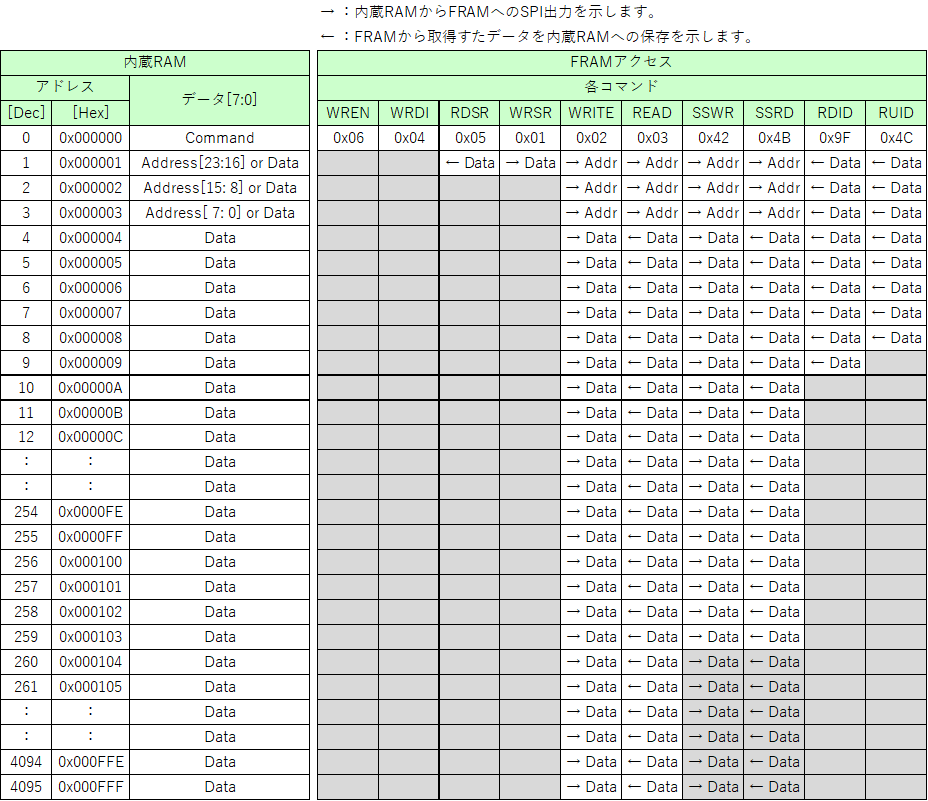
Task: Click the decimal address cell 256
Action: point(25,562)
